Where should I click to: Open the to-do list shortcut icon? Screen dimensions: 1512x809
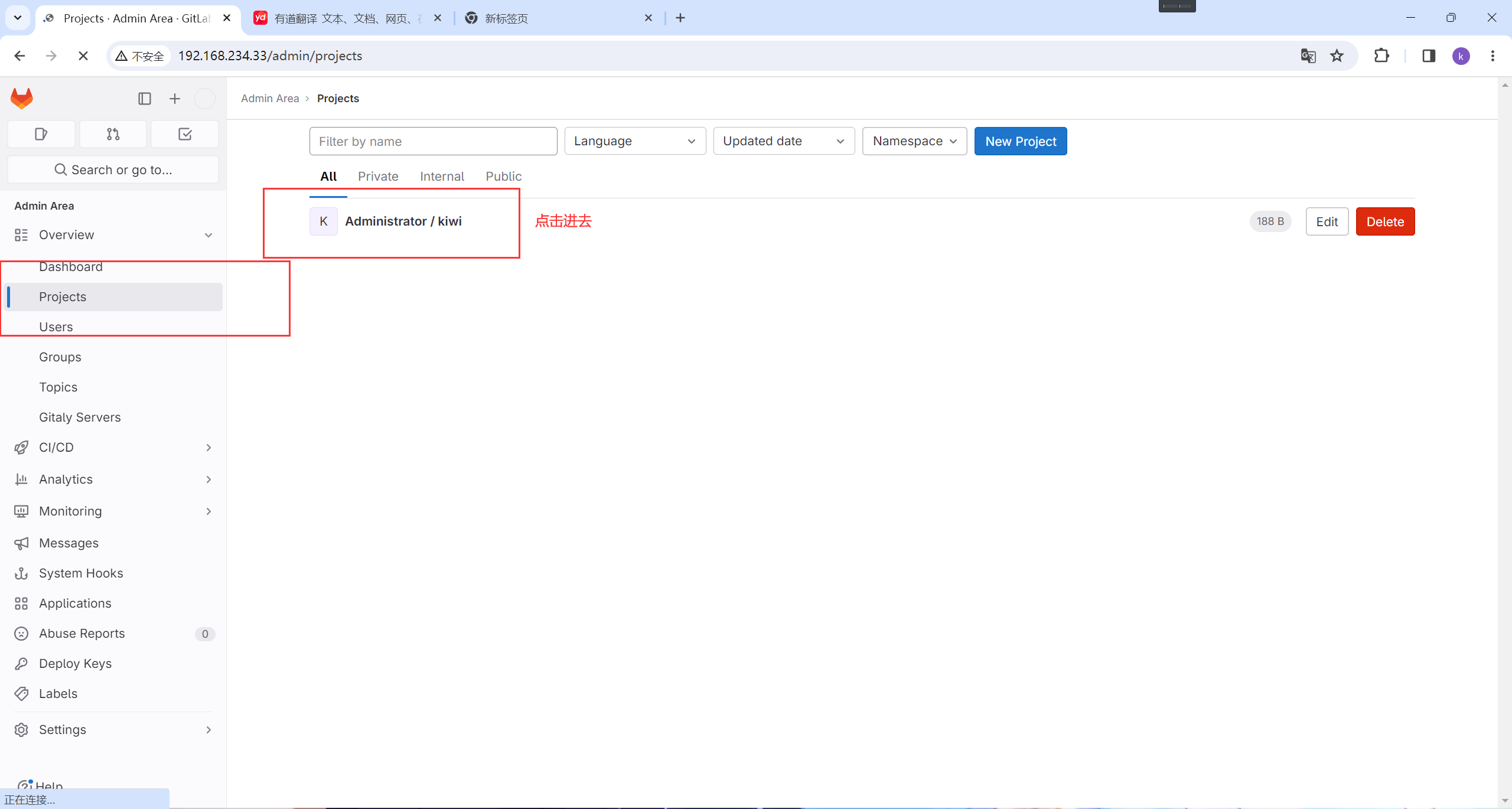point(185,134)
